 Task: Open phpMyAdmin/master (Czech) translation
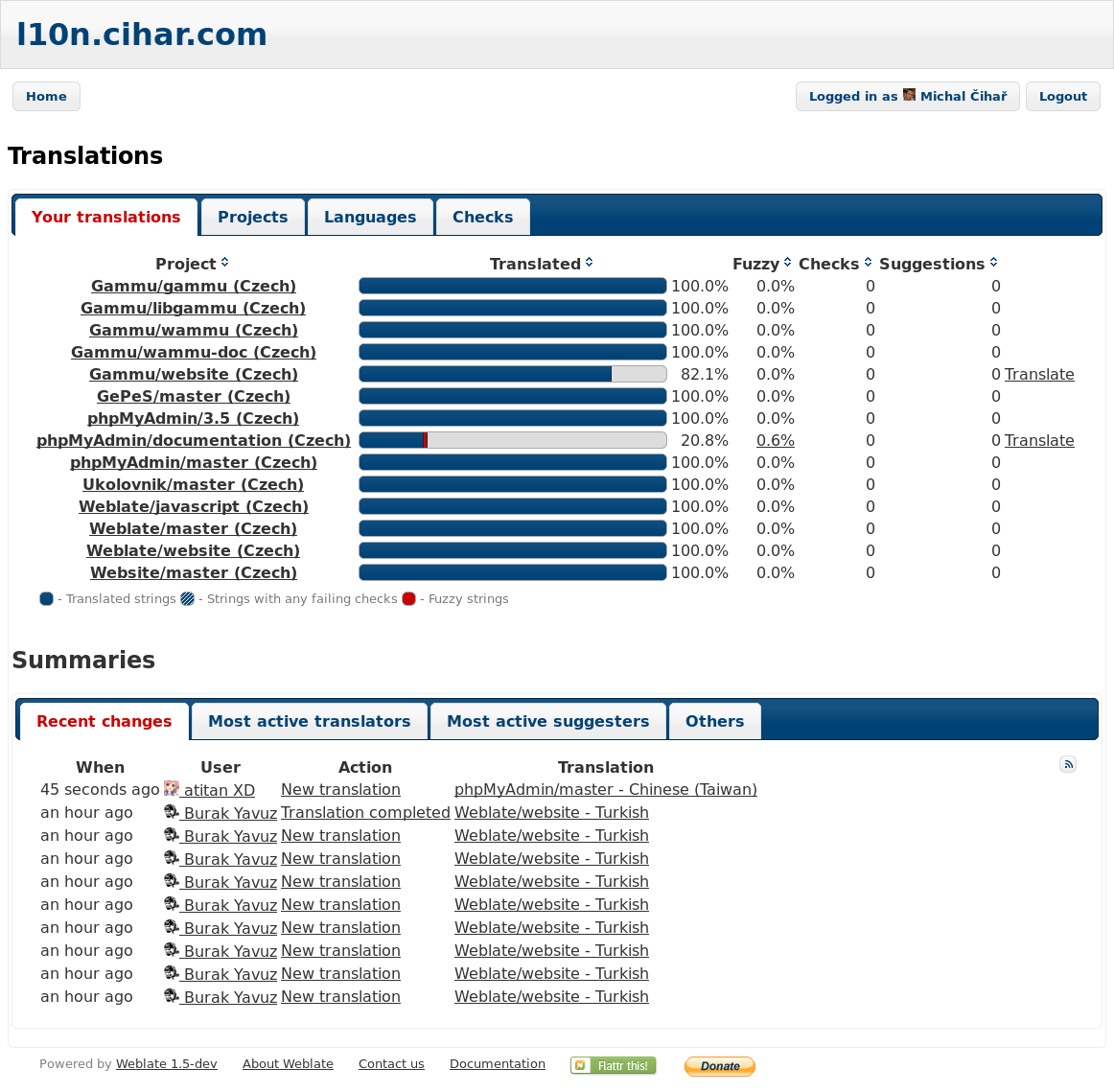coord(194,462)
